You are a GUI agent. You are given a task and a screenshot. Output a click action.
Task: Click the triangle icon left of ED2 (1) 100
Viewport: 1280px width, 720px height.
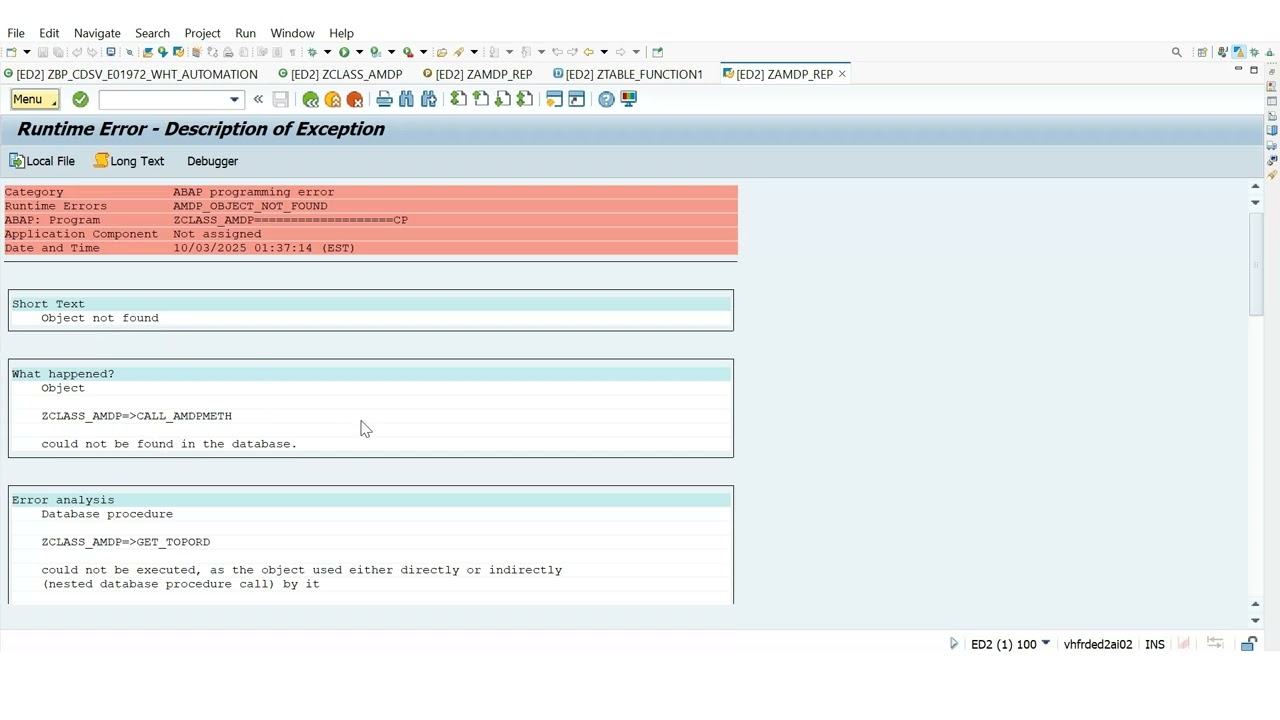pyautogui.click(x=953, y=644)
